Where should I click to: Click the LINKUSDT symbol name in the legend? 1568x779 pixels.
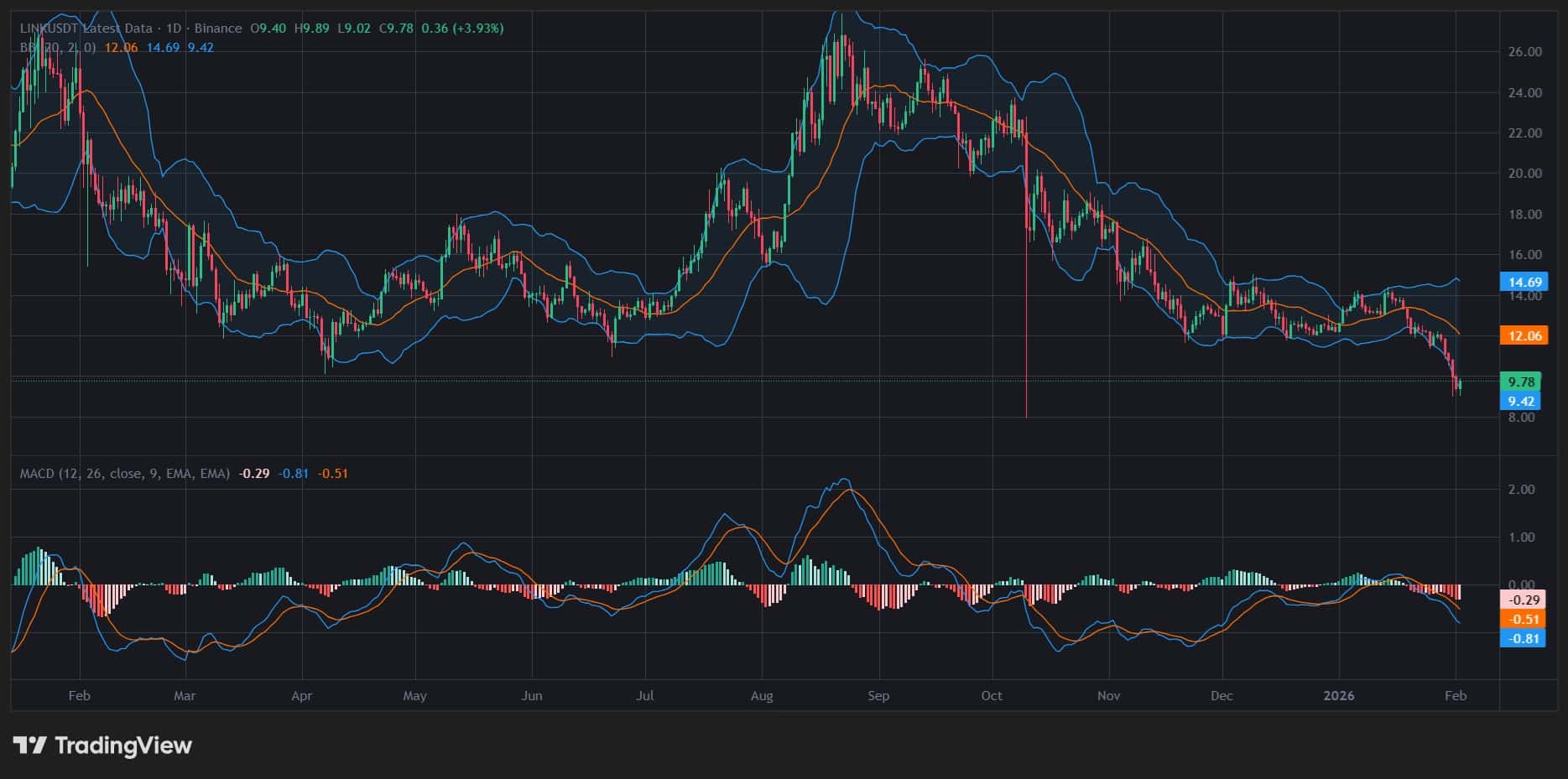[x=44, y=28]
